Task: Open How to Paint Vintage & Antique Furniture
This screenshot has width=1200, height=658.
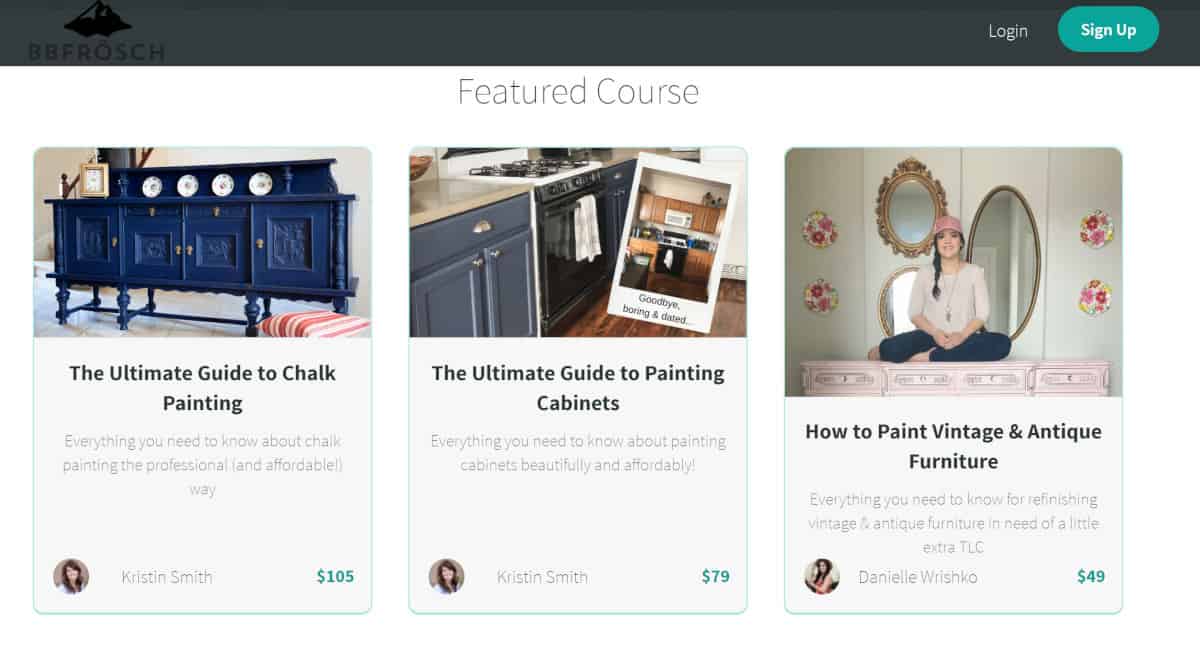Action: click(953, 446)
